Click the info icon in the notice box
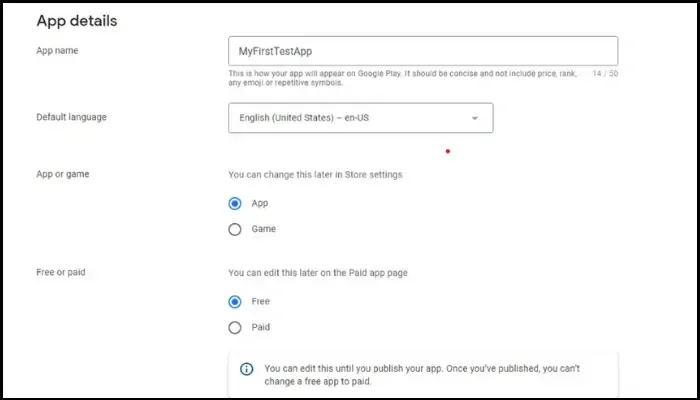The width and height of the screenshot is (700, 400). [246, 369]
